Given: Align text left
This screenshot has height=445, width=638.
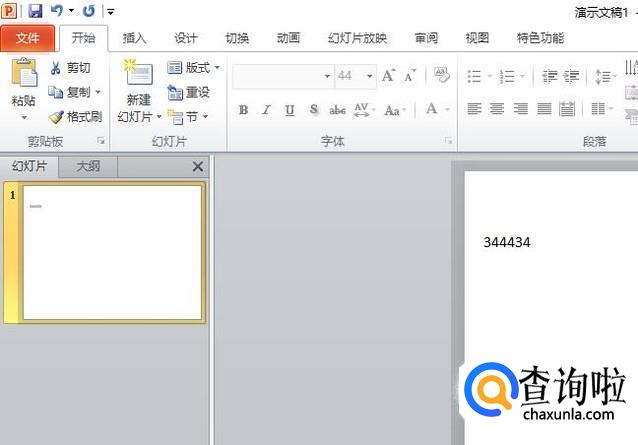Looking at the screenshot, I should 474,109.
